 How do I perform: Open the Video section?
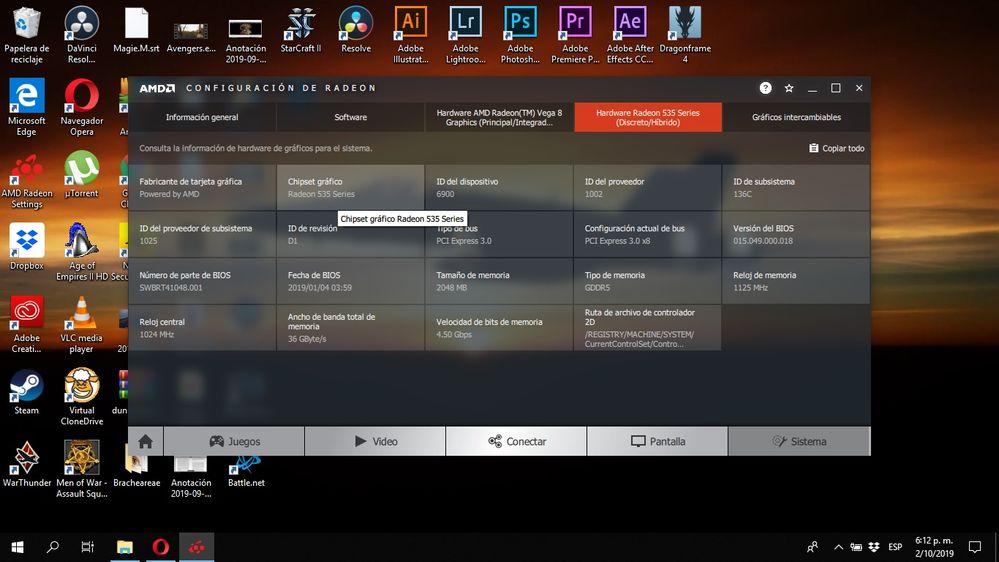[x=375, y=441]
